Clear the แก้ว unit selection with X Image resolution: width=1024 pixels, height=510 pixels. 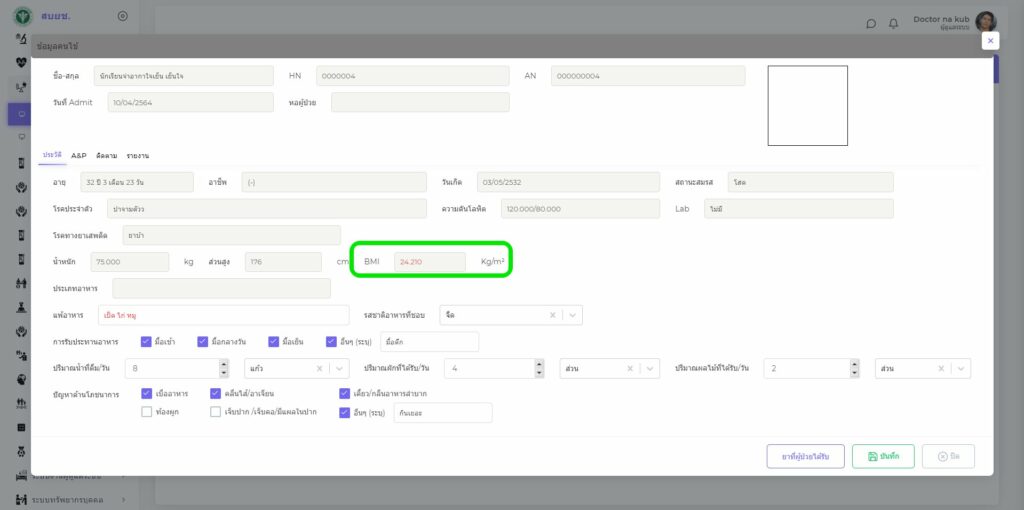[320, 369]
